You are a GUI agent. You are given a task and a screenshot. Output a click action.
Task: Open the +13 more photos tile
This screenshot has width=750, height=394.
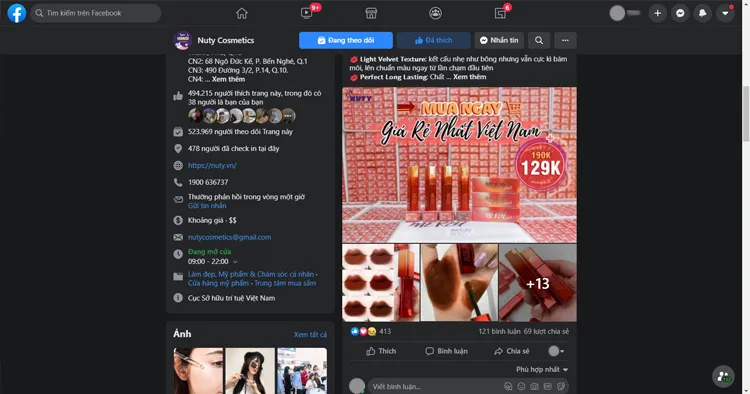coord(538,283)
